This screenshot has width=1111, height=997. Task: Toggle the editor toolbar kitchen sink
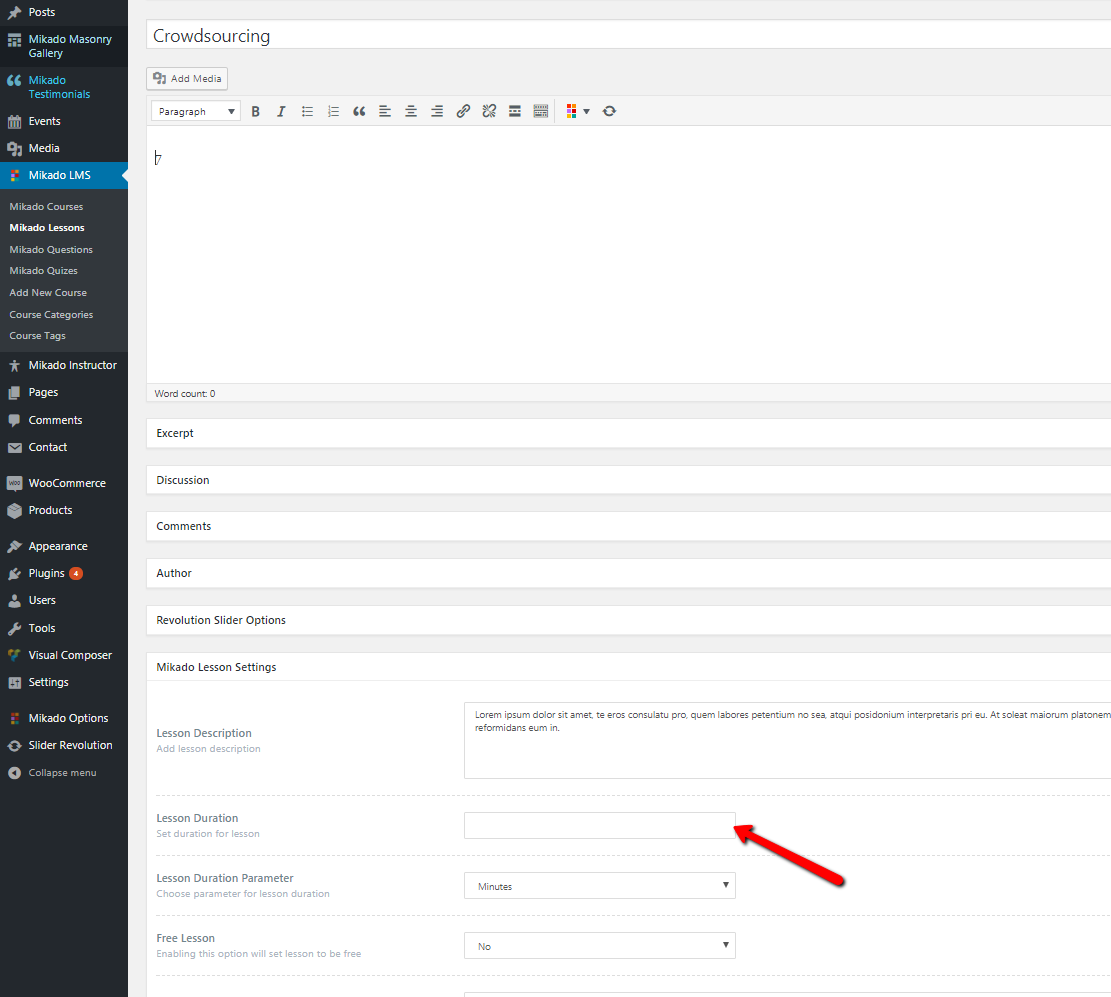click(541, 111)
